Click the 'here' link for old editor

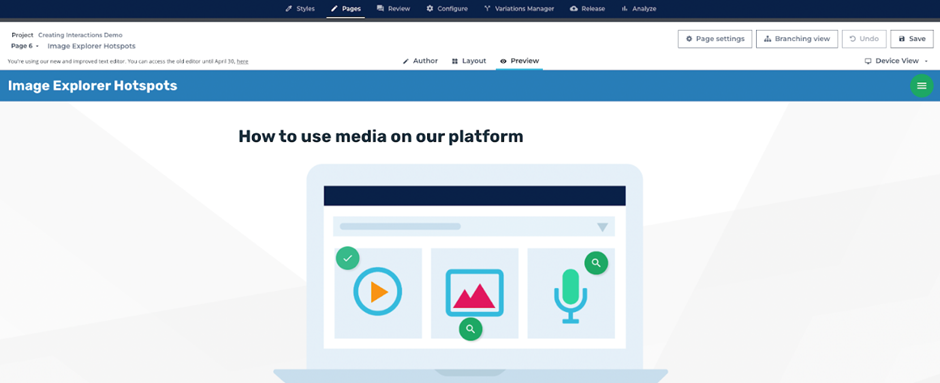(242, 61)
